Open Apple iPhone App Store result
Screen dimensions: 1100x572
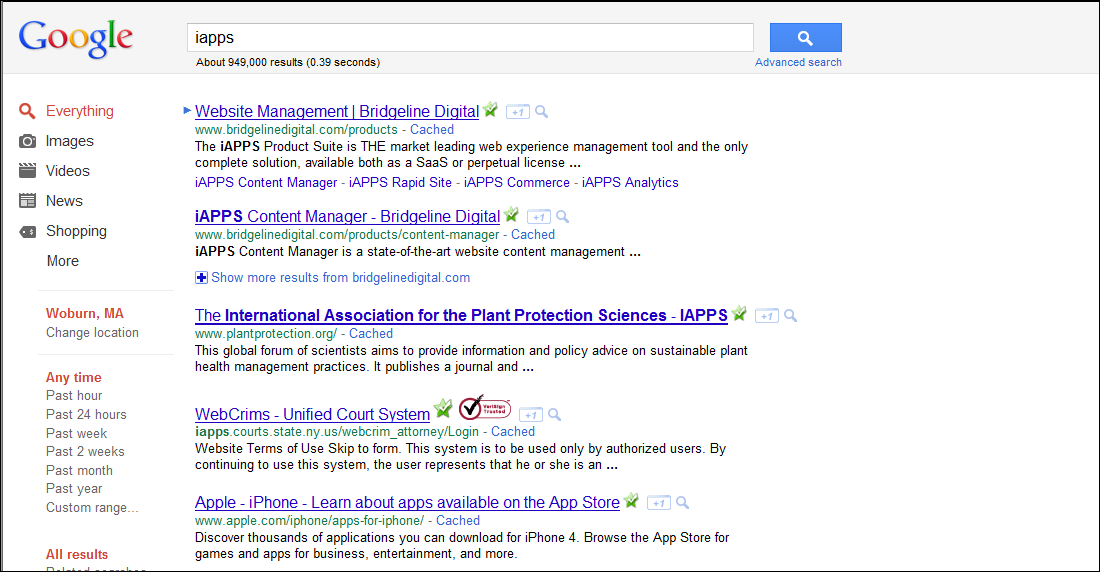pos(408,503)
